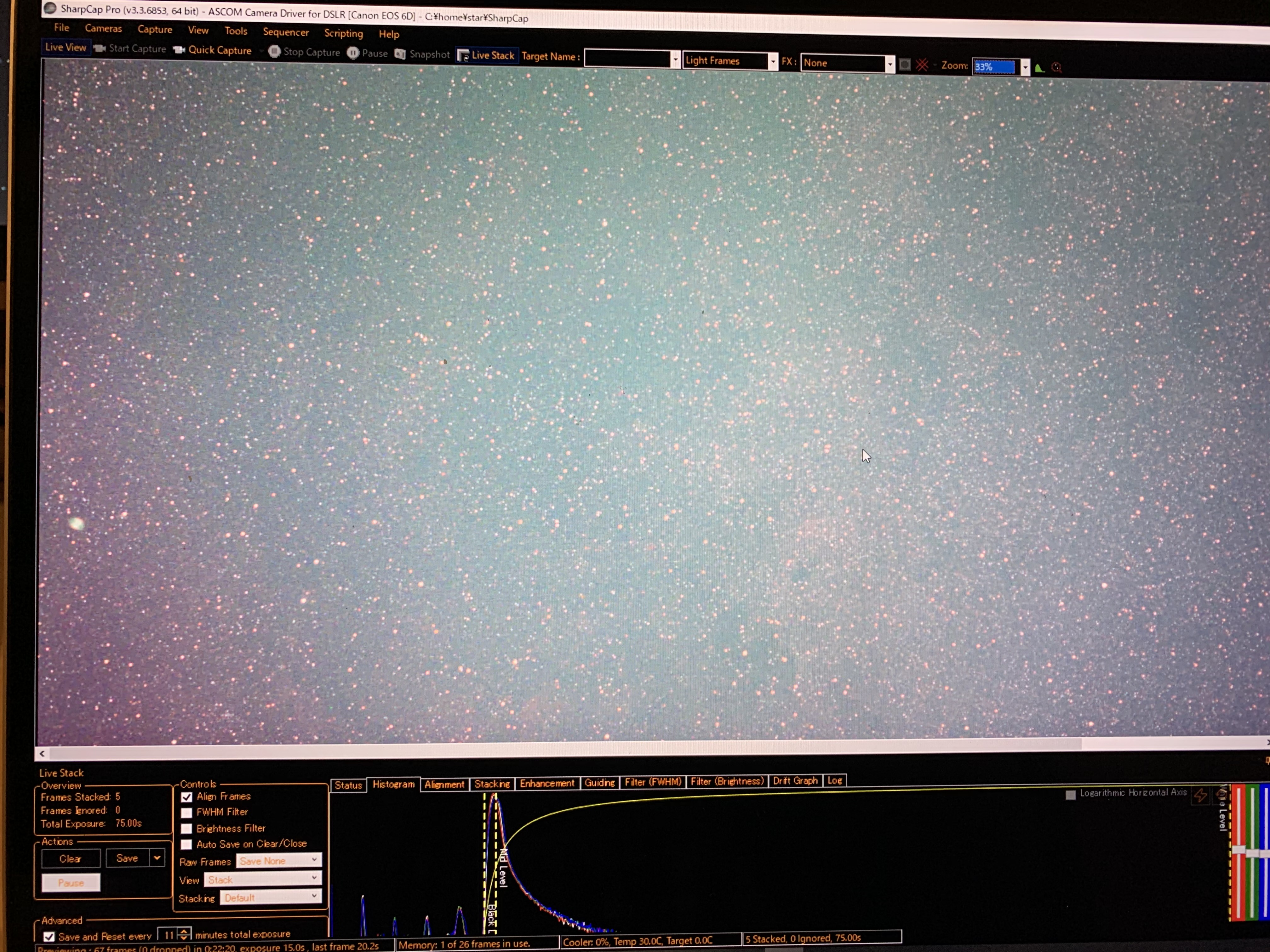Screen dimensions: 1270x952
Task: Uncheck the Align Frames checkbox
Action: click(x=186, y=797)
